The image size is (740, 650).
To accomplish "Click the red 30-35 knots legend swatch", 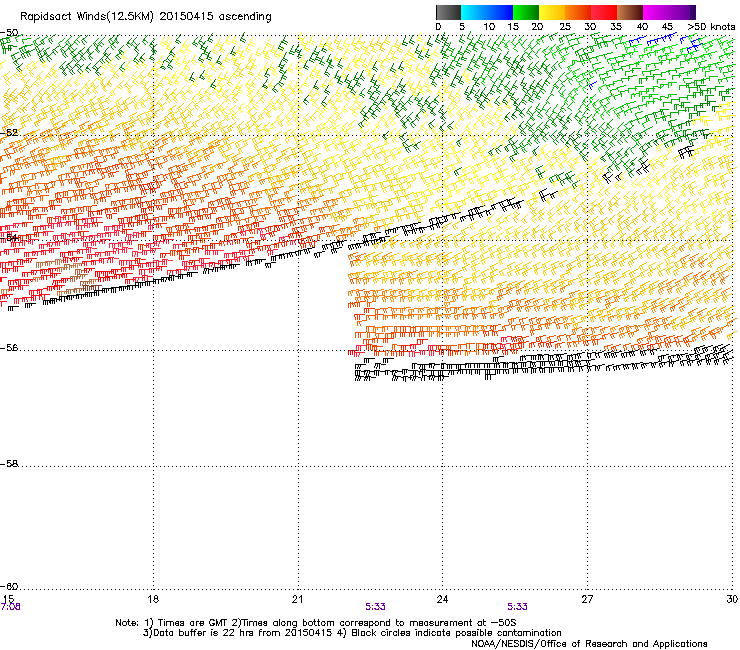I will pos(604,12).
